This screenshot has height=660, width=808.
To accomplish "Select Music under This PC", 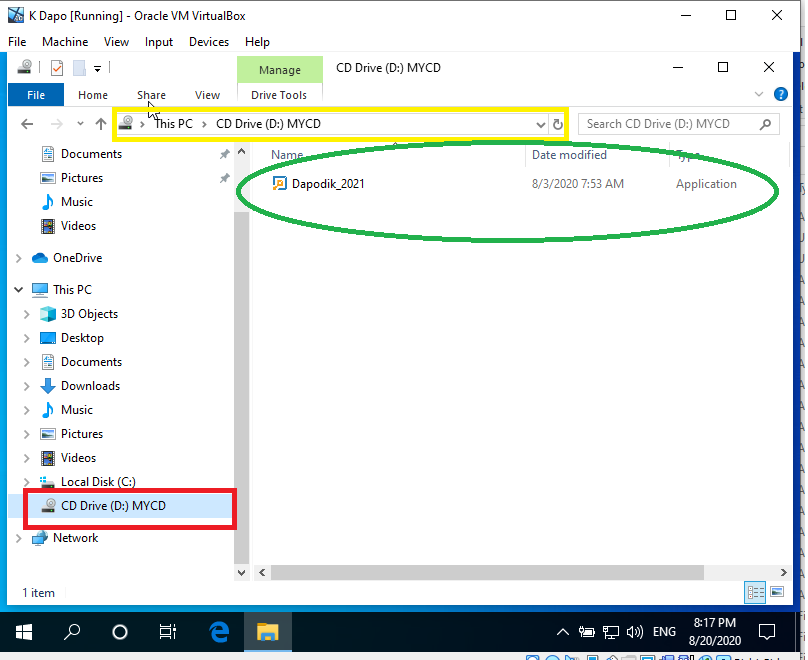I will [77, 410].
